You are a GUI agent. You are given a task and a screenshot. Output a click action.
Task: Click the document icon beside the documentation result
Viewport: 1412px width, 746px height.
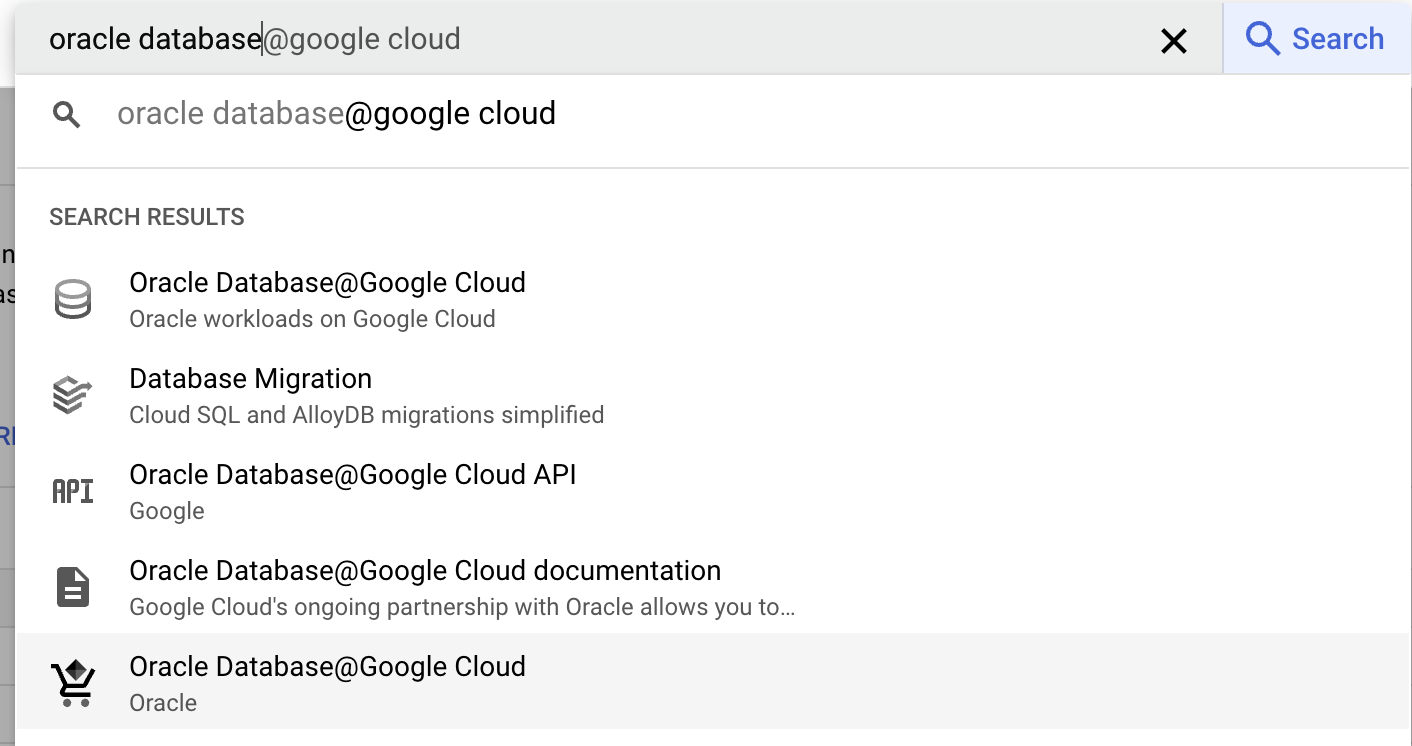coord(73,587)
